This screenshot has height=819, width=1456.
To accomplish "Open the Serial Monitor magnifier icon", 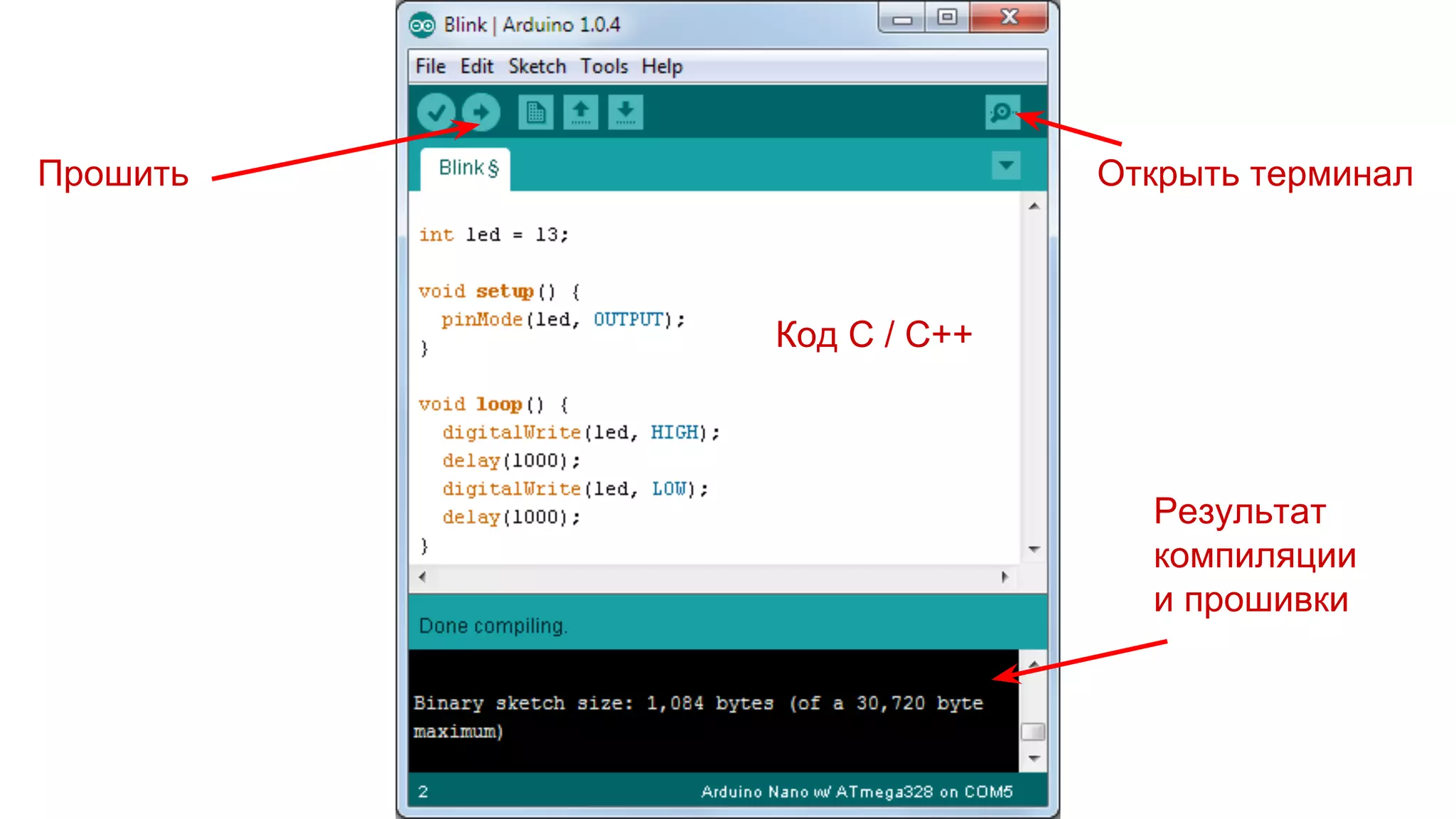I will (x=1002, y=112).
